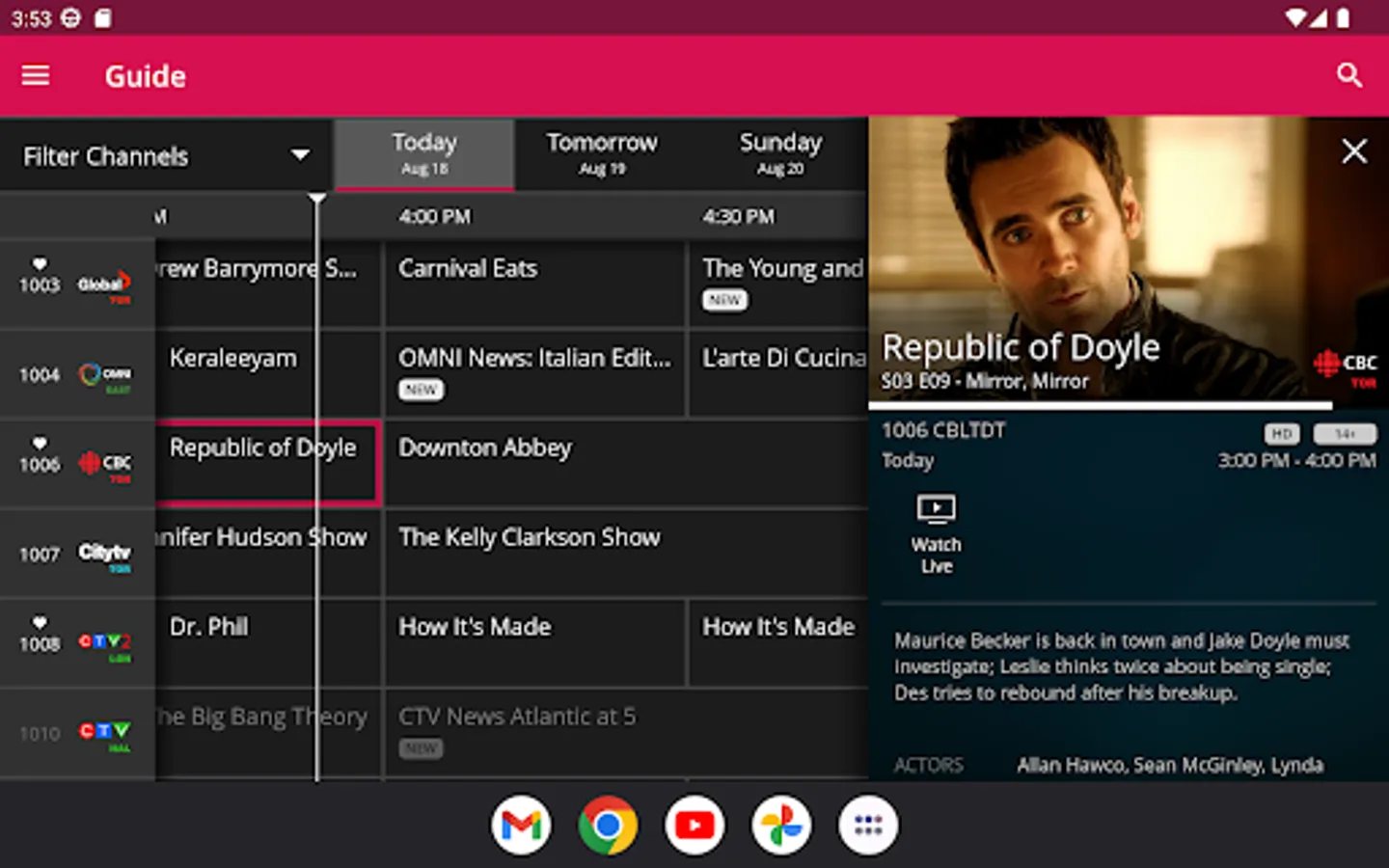This screenshot has width=1389, height=868.
Task: Open Gmail from the dock
Action: coord(521,826)
